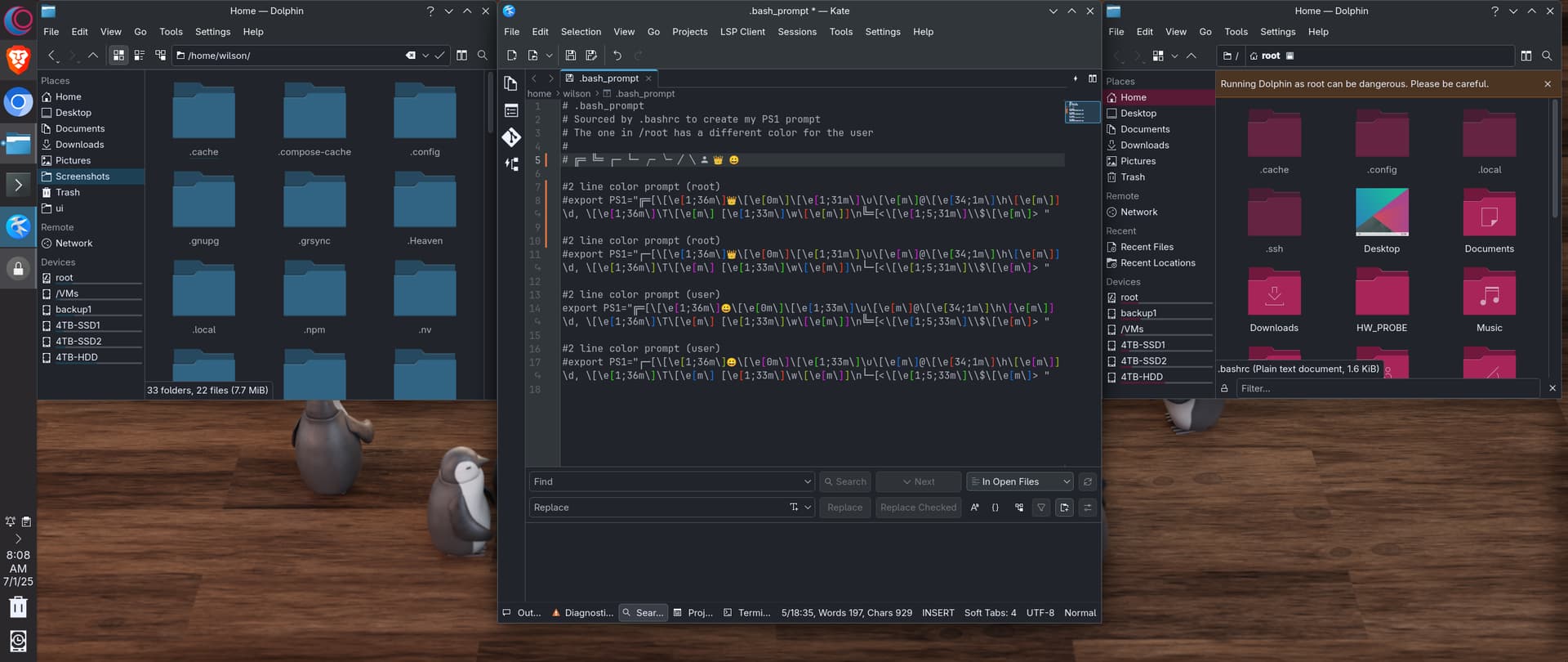
Task: Open the LSP tools sidebar icon in Kate
Action: coord(511,163)
